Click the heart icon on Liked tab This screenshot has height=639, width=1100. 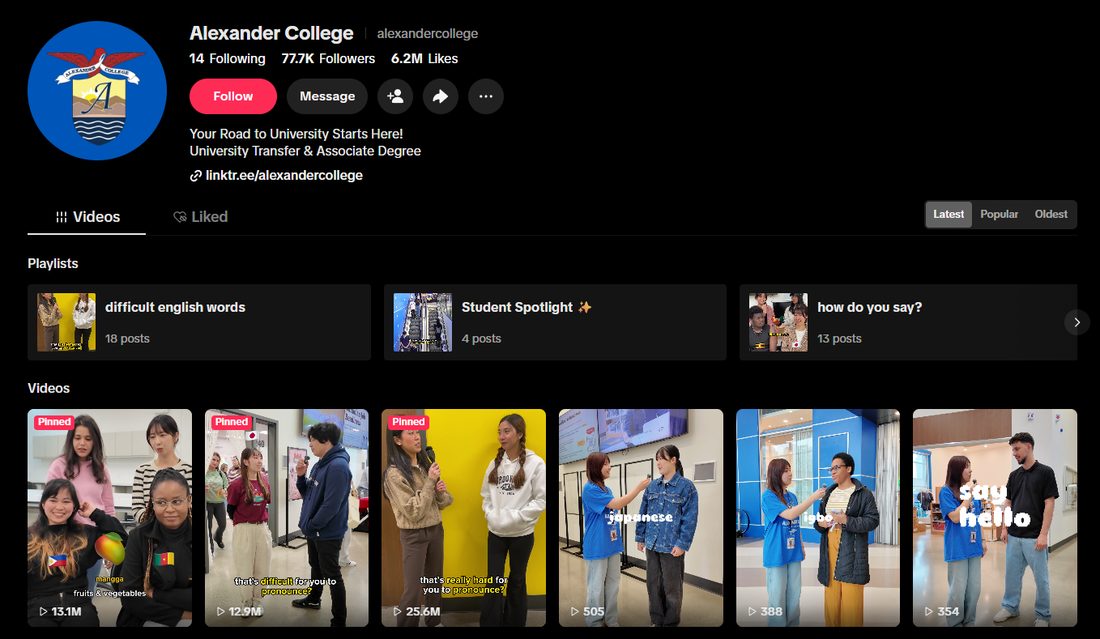pyautogui.click(x=180, y=217)
